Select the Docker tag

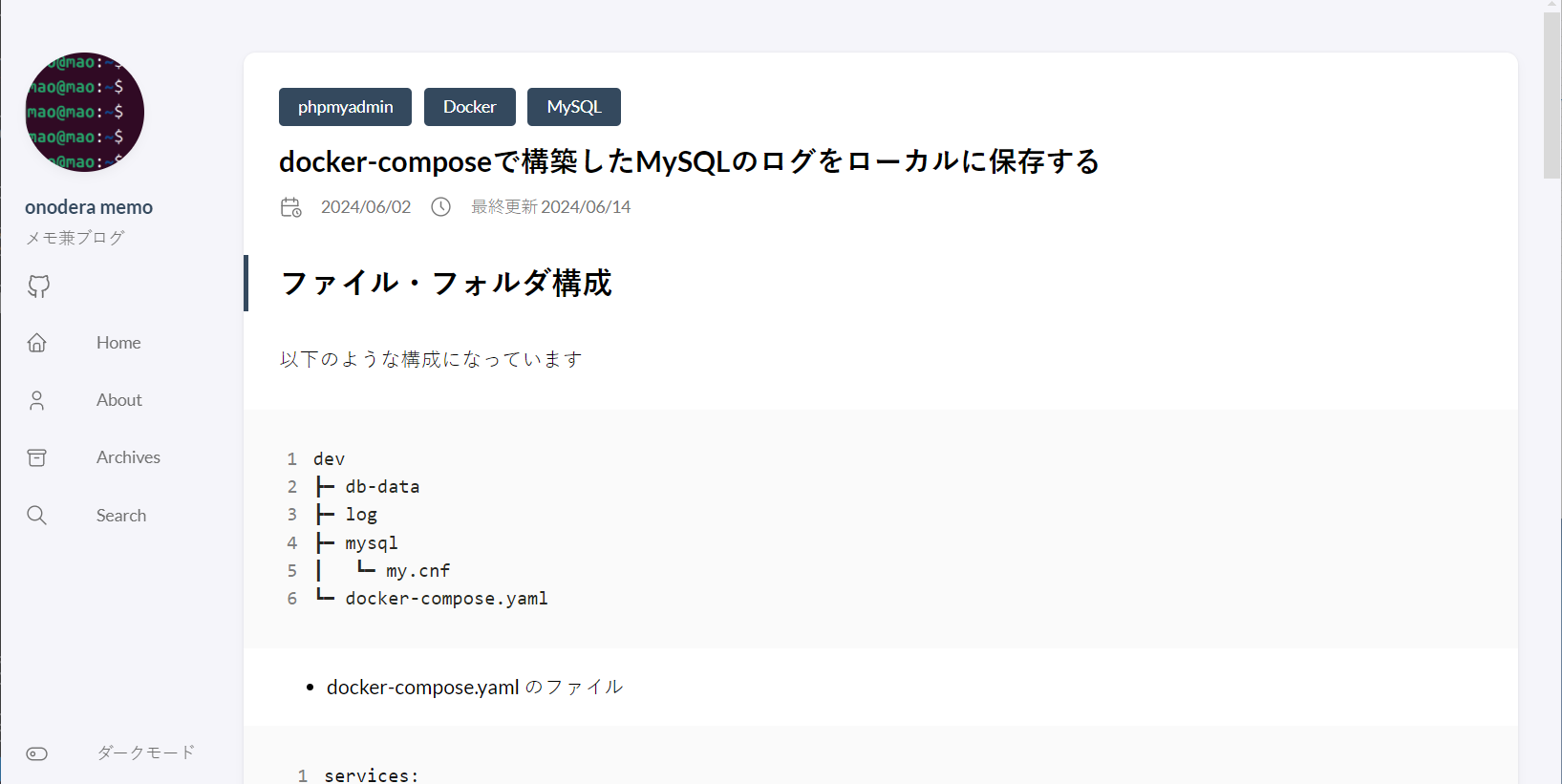[469, 107]
